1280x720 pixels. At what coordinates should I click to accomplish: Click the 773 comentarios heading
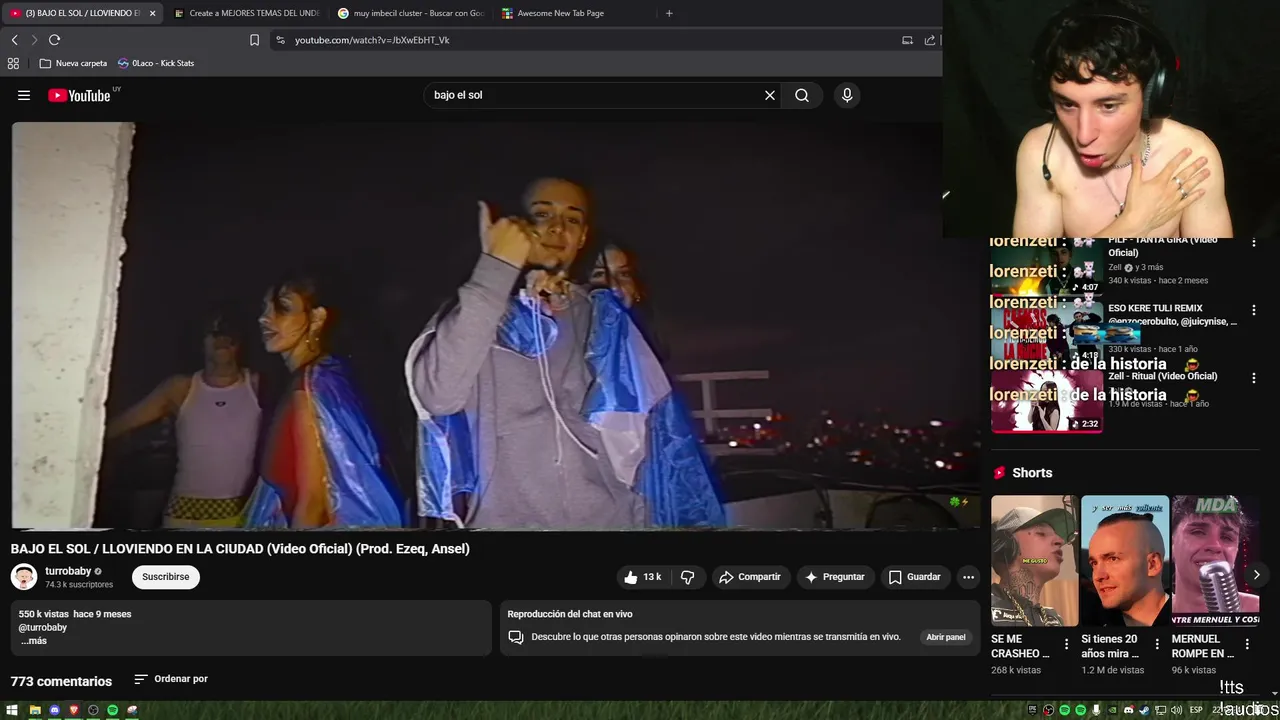click(61, 681)
